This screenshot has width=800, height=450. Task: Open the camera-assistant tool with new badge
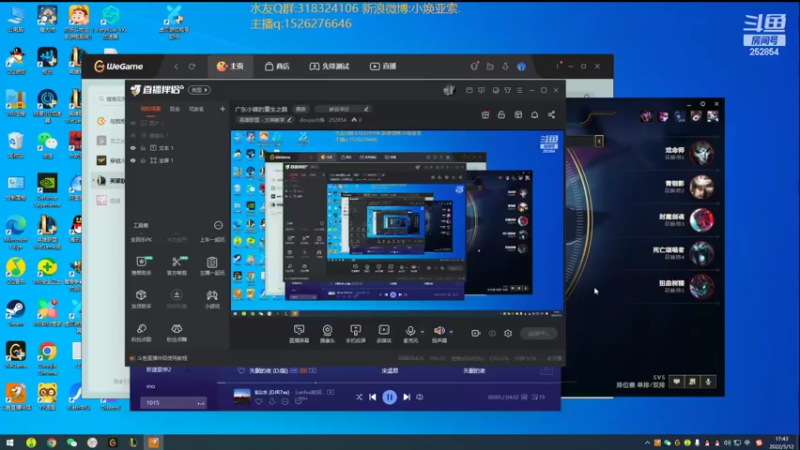[141, 265]
